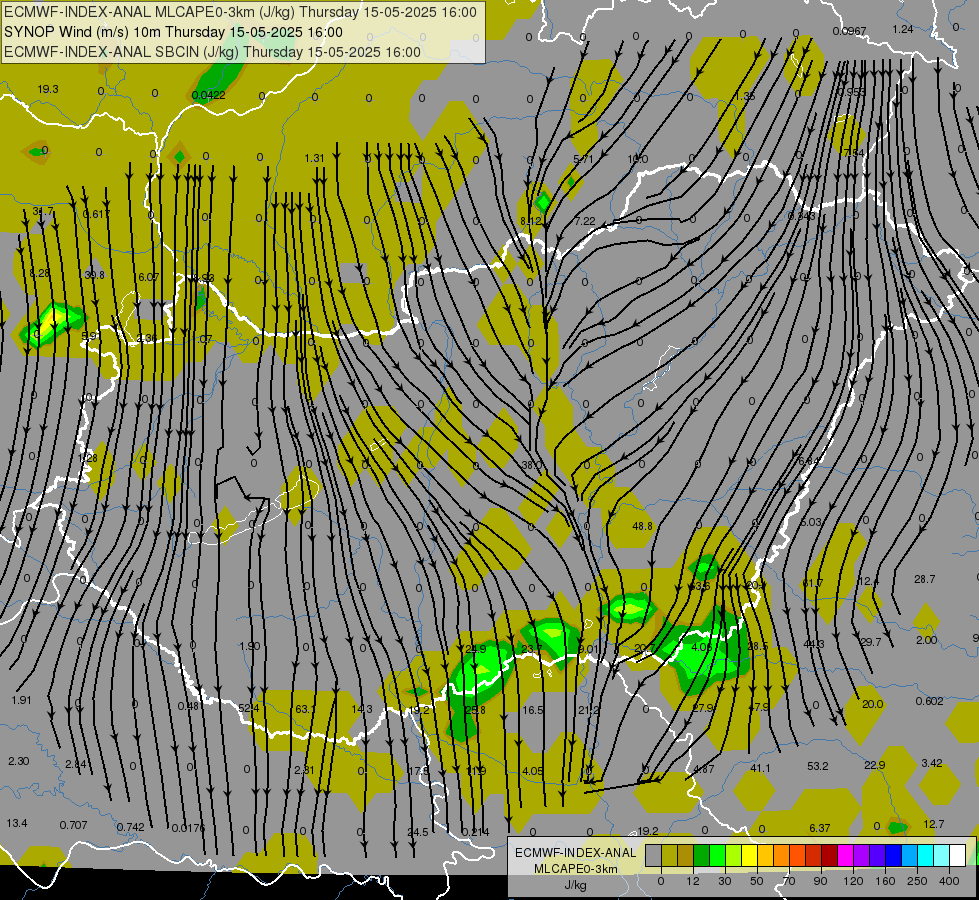Click the map value 1.24
The width and height of the screenshot is (979, 900).
(903, 29)
